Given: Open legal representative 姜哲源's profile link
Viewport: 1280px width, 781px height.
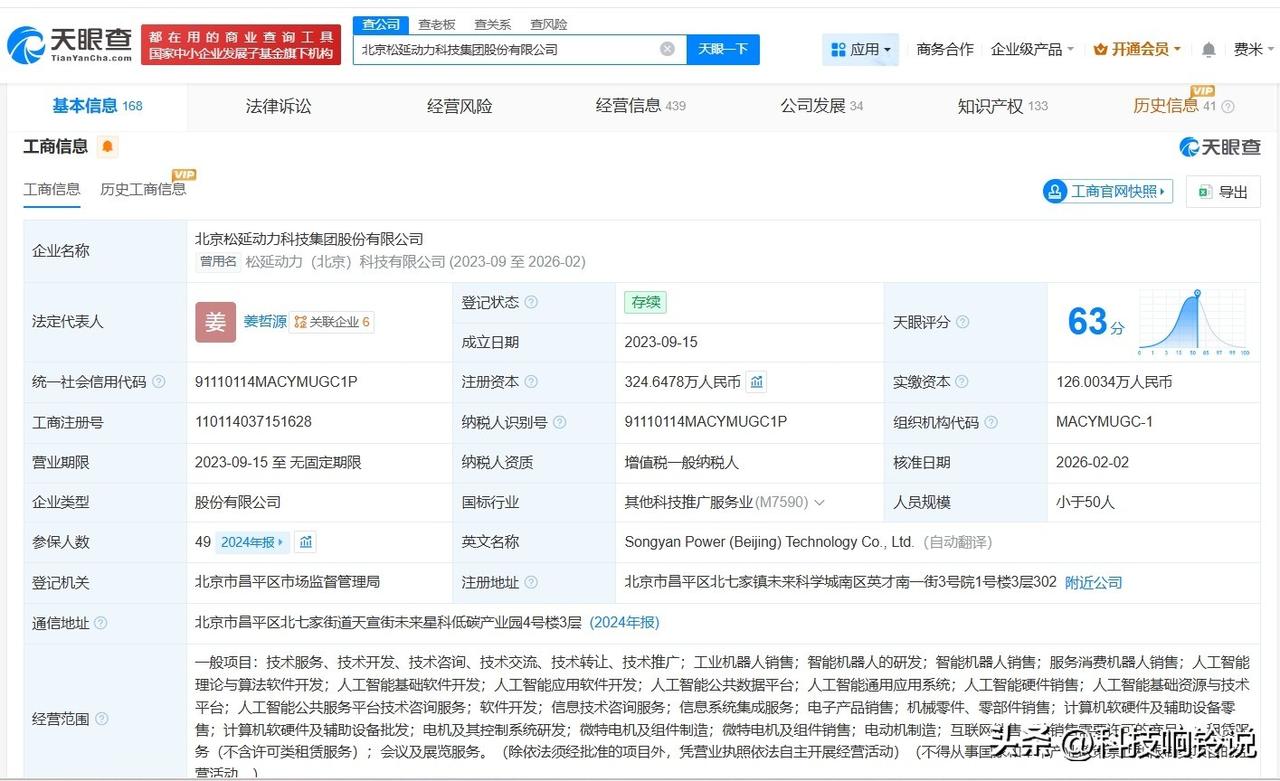Looking at the screenshot, I should [x=265, y=322].
